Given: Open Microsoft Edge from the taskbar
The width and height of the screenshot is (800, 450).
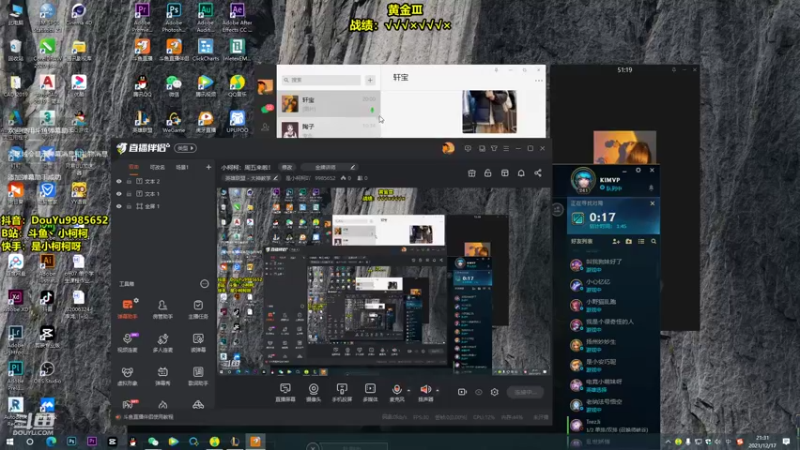Looking at the screenshot, I should pos(51,441).
